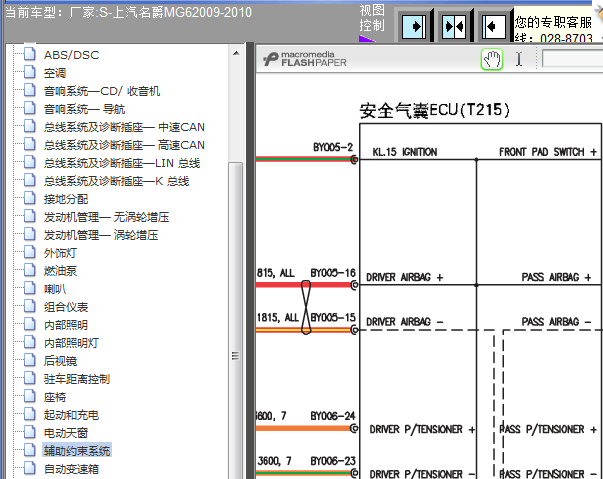This screenshot has width=603, height=479.
Task: Click the page icon beside 组合仪表
Action: click(30, 306)
